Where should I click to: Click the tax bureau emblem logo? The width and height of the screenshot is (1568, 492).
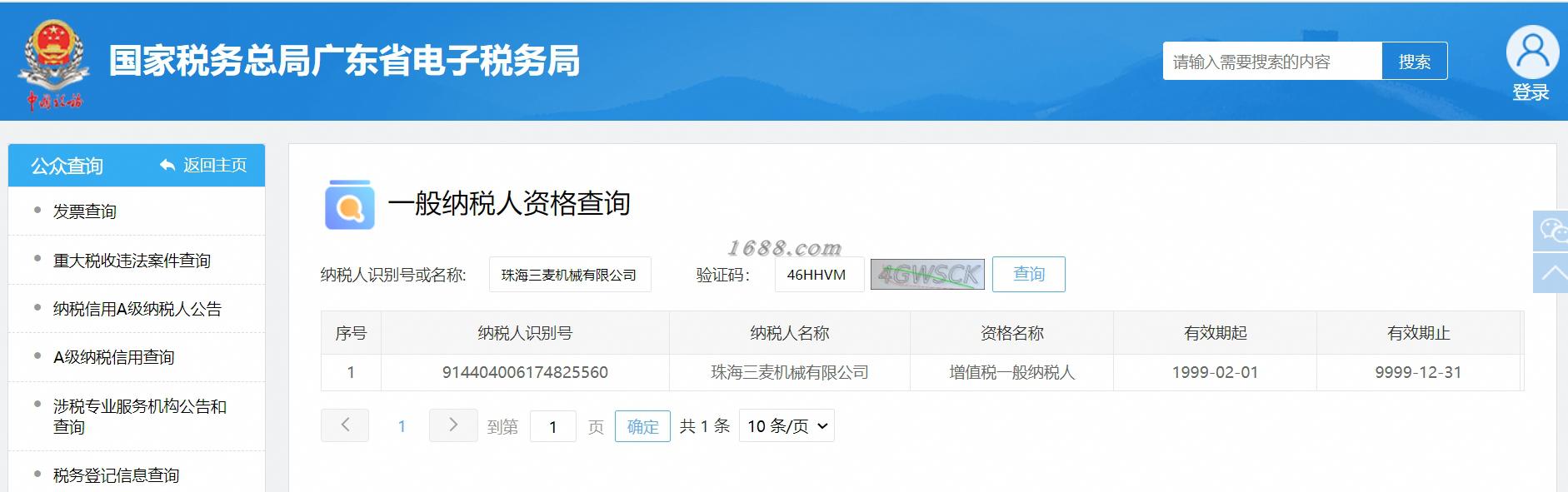tap(54, 63)
